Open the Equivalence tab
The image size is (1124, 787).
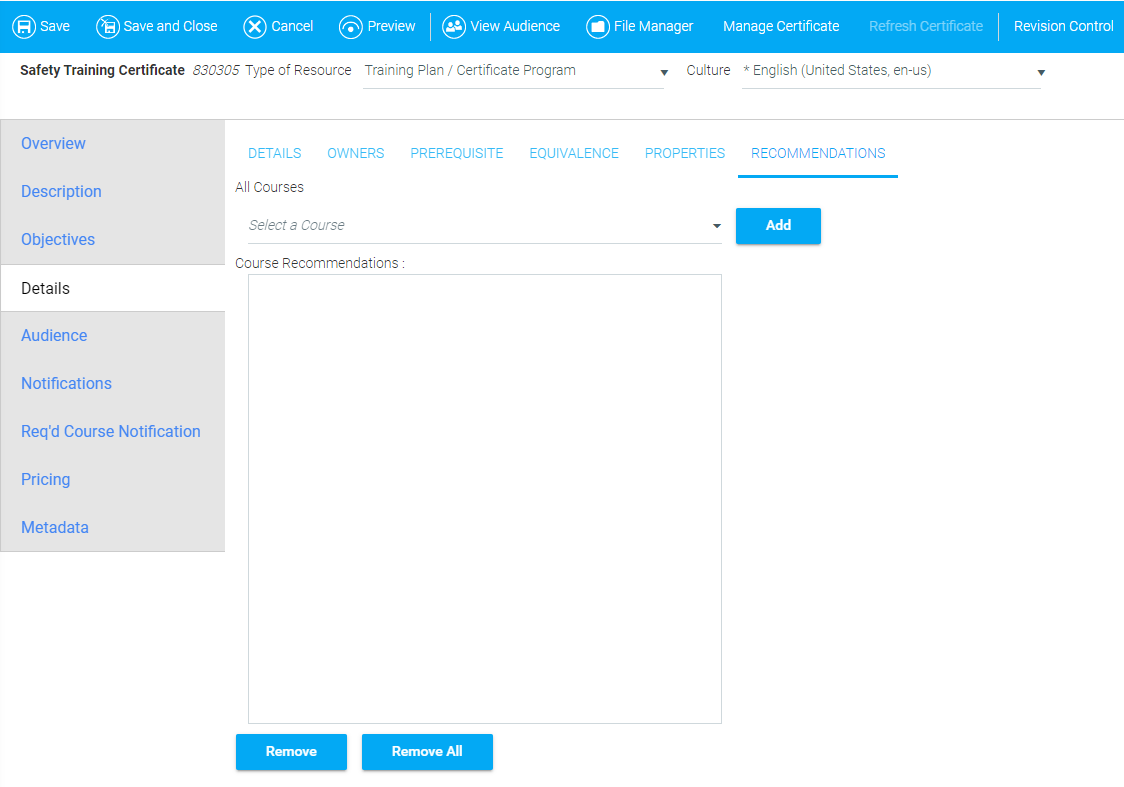574,154
